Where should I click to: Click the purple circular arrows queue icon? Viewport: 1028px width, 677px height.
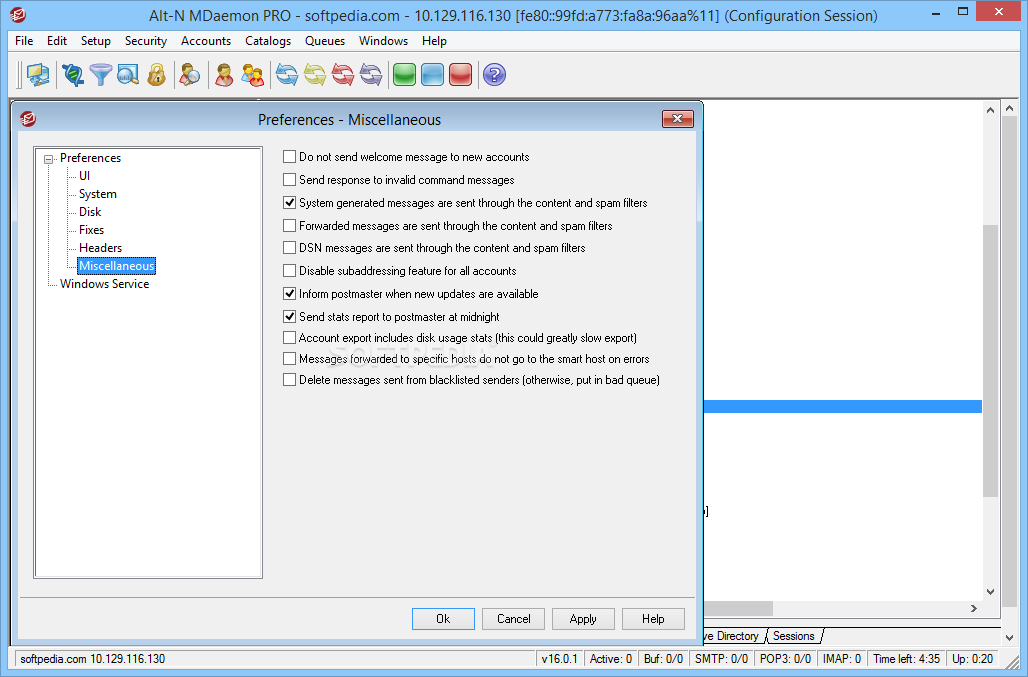(x=371, y=75)
